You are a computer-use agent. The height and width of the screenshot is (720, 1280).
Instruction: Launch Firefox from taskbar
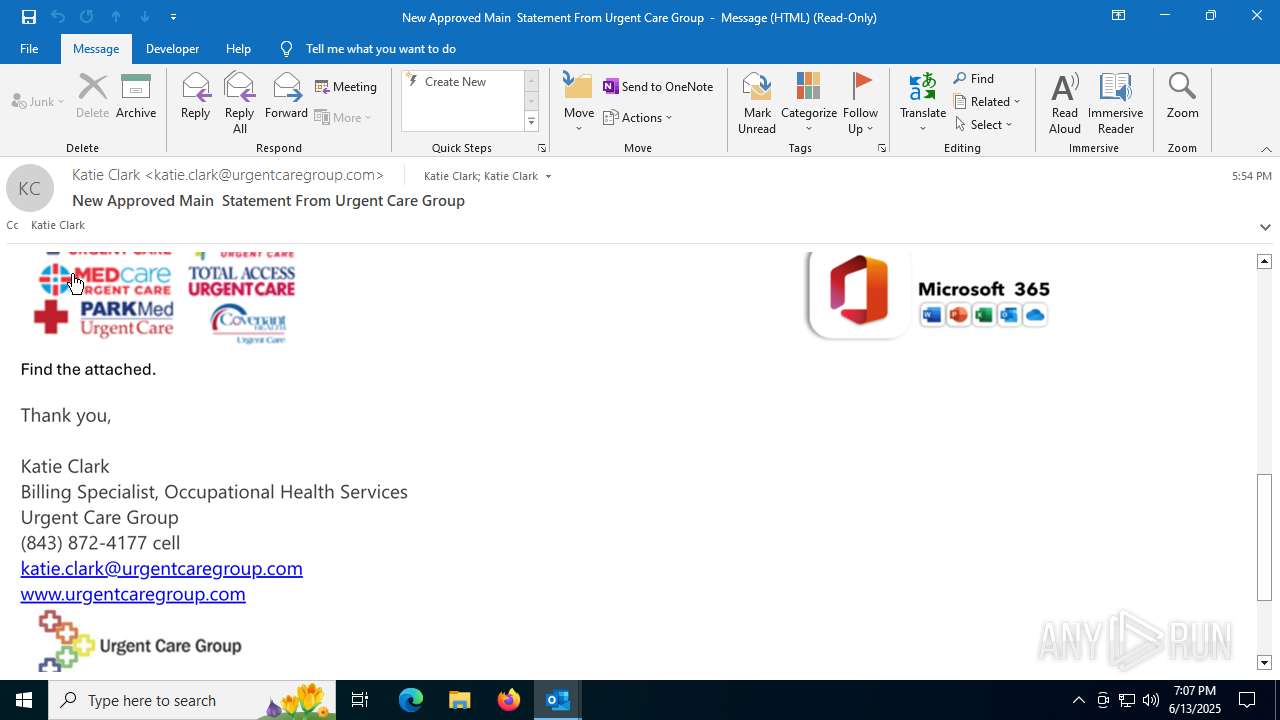pyautogui.click(x=508, y=700)
